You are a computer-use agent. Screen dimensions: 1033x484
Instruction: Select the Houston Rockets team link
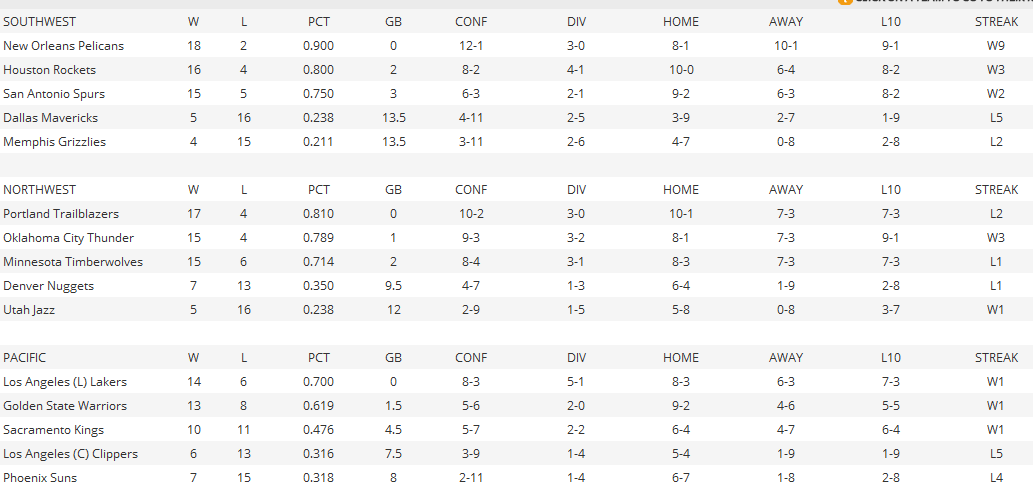pyautogui.click(x=50, y=70)
